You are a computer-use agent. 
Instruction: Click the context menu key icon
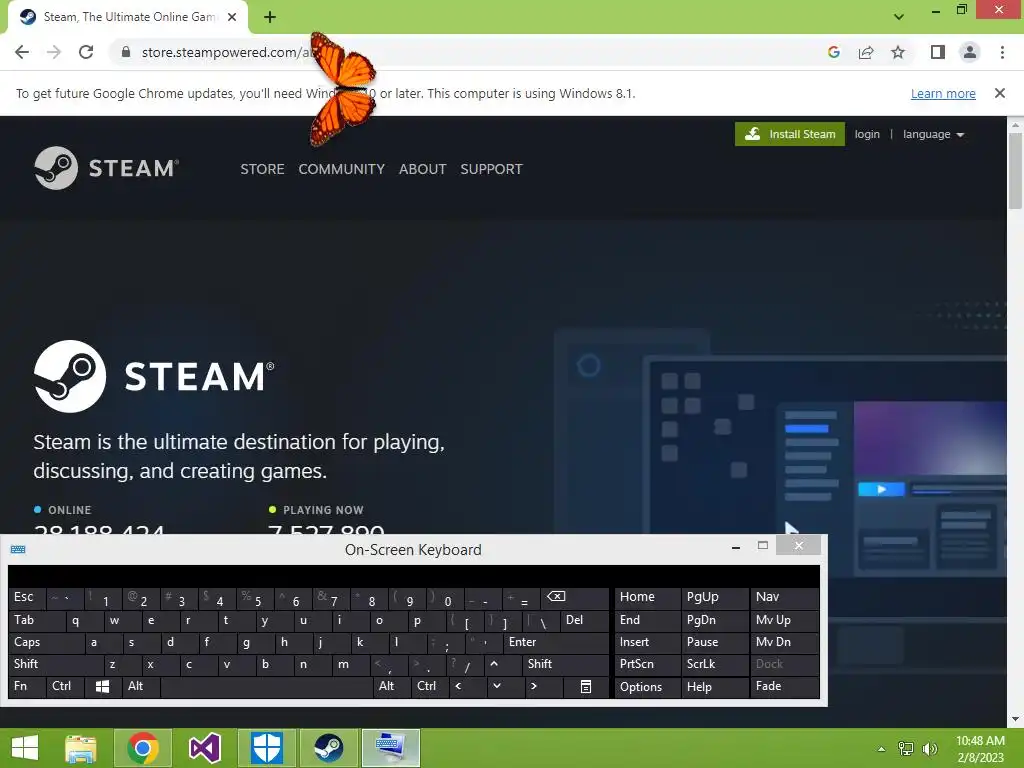[x=586, y=687]
